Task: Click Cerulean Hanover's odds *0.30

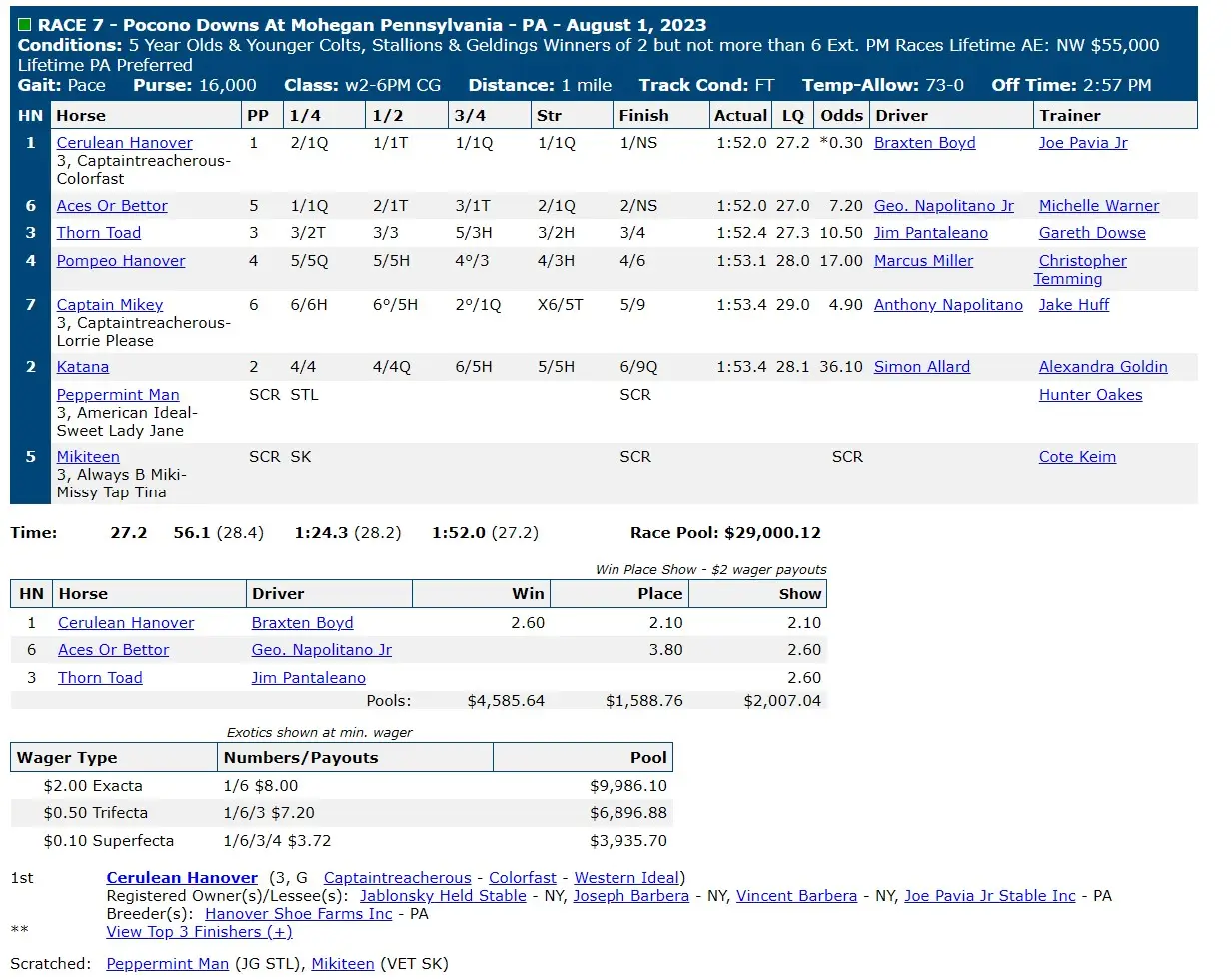Action: pos(841,143)
